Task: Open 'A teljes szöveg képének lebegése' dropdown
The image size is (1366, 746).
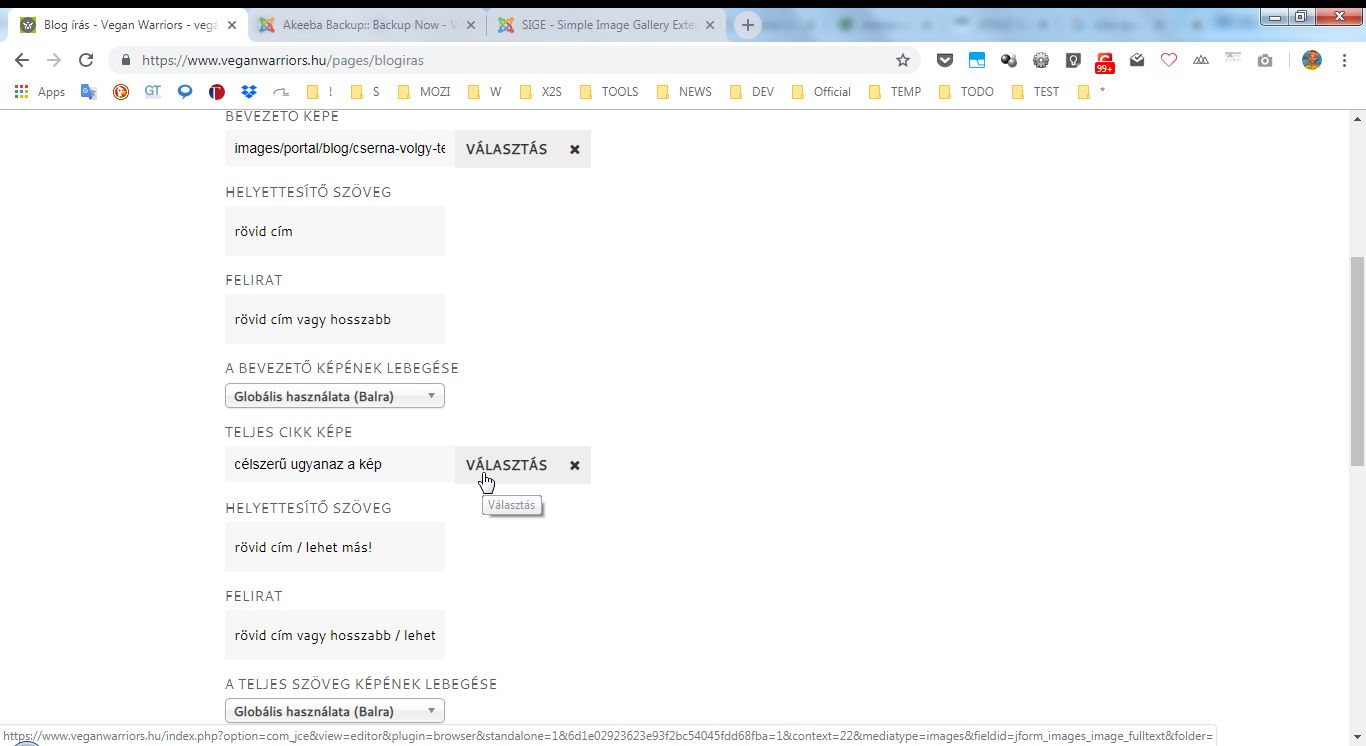Action: 334,711
